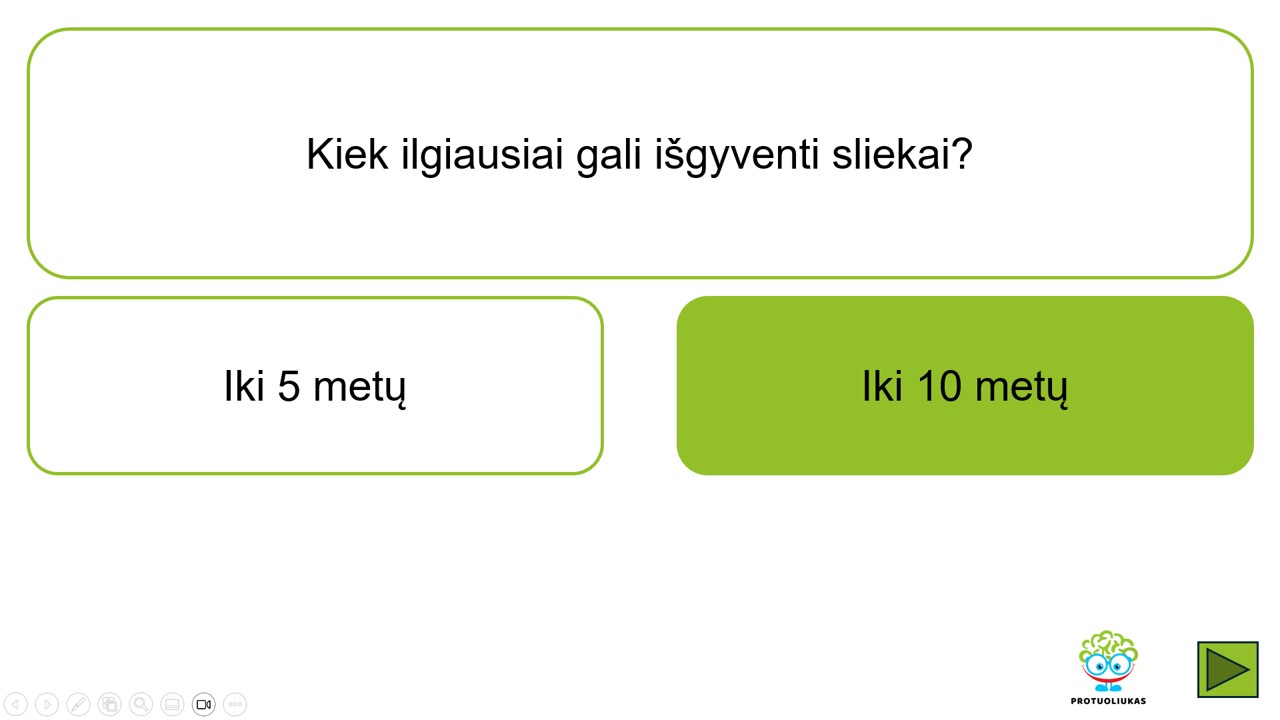The image size is (1280, 720).
Task: Select answer 'Iki 5 metų'
Action: [315, 386]
